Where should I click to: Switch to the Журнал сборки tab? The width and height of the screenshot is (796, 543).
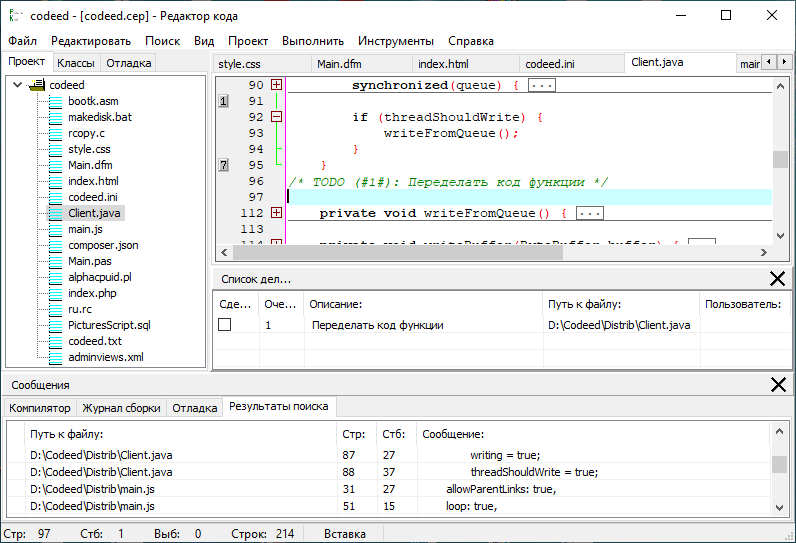(x=121, y=408)
